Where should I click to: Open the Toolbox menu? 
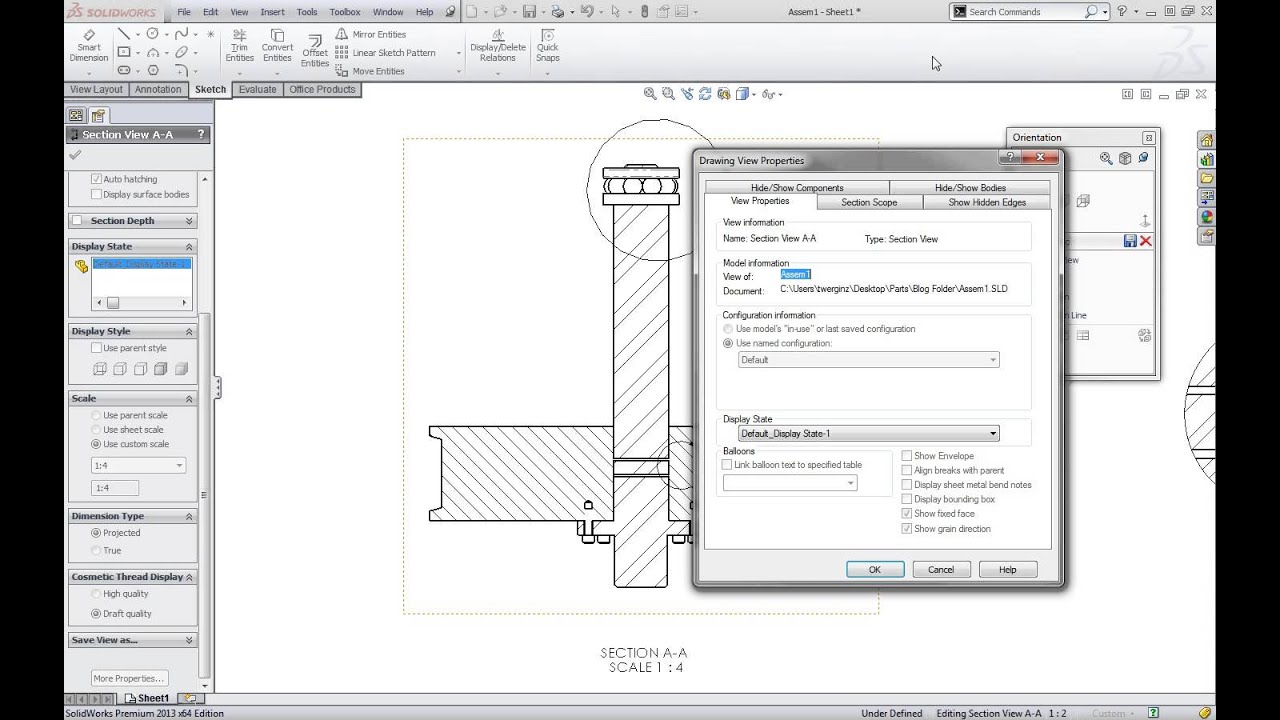[x=345, y=12]
